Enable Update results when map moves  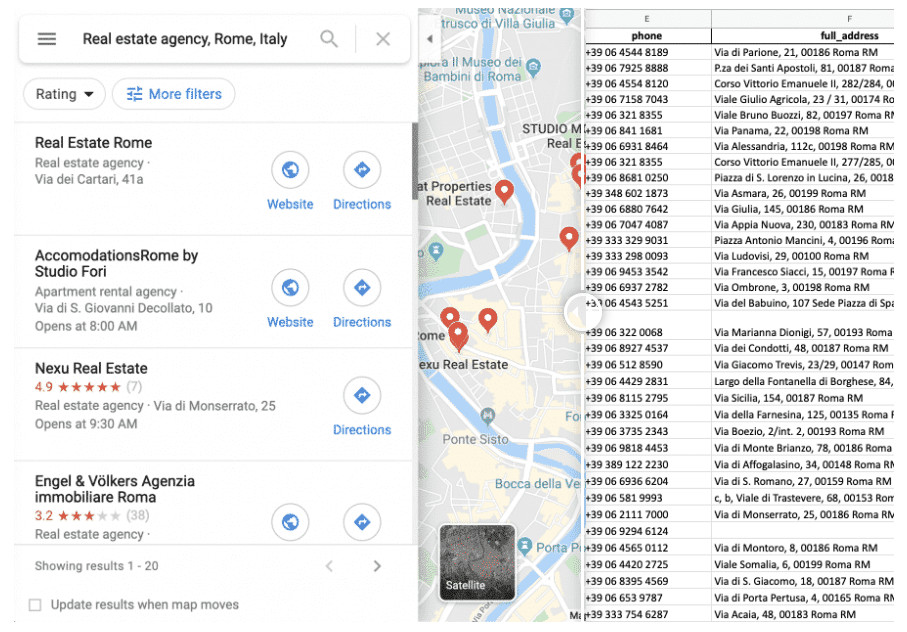click(x=35, y=605)
